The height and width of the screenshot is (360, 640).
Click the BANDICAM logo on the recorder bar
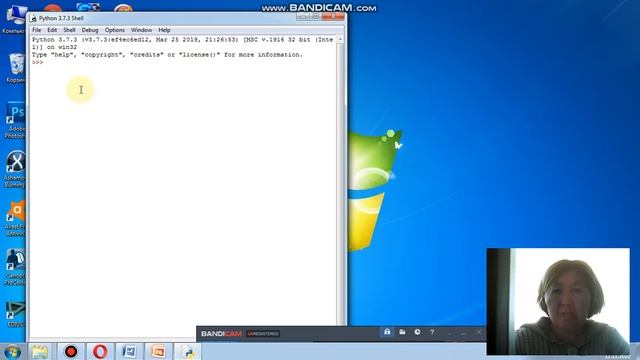coord(221,334)
